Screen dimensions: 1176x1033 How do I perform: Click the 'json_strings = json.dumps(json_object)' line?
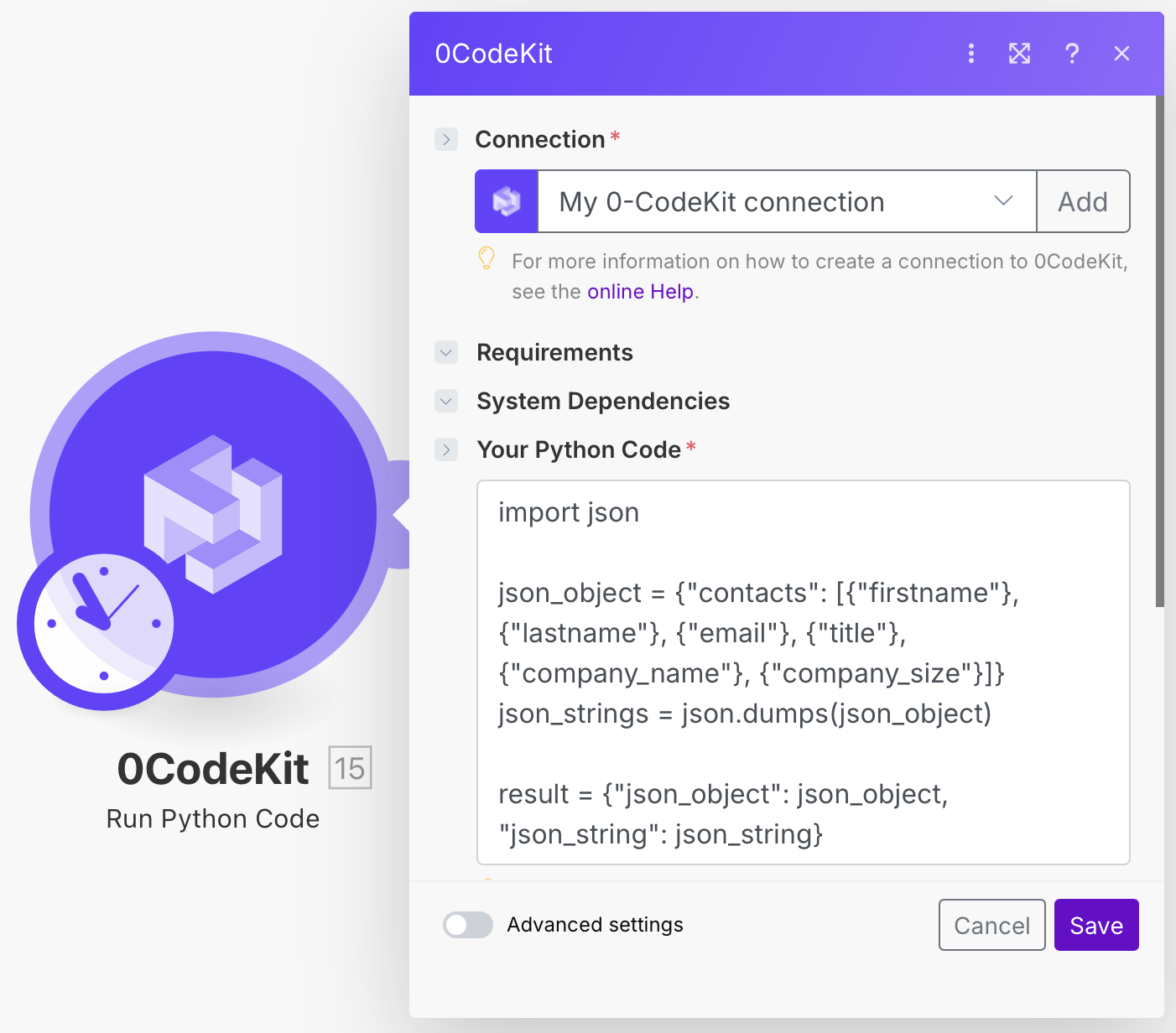point(745,714)
